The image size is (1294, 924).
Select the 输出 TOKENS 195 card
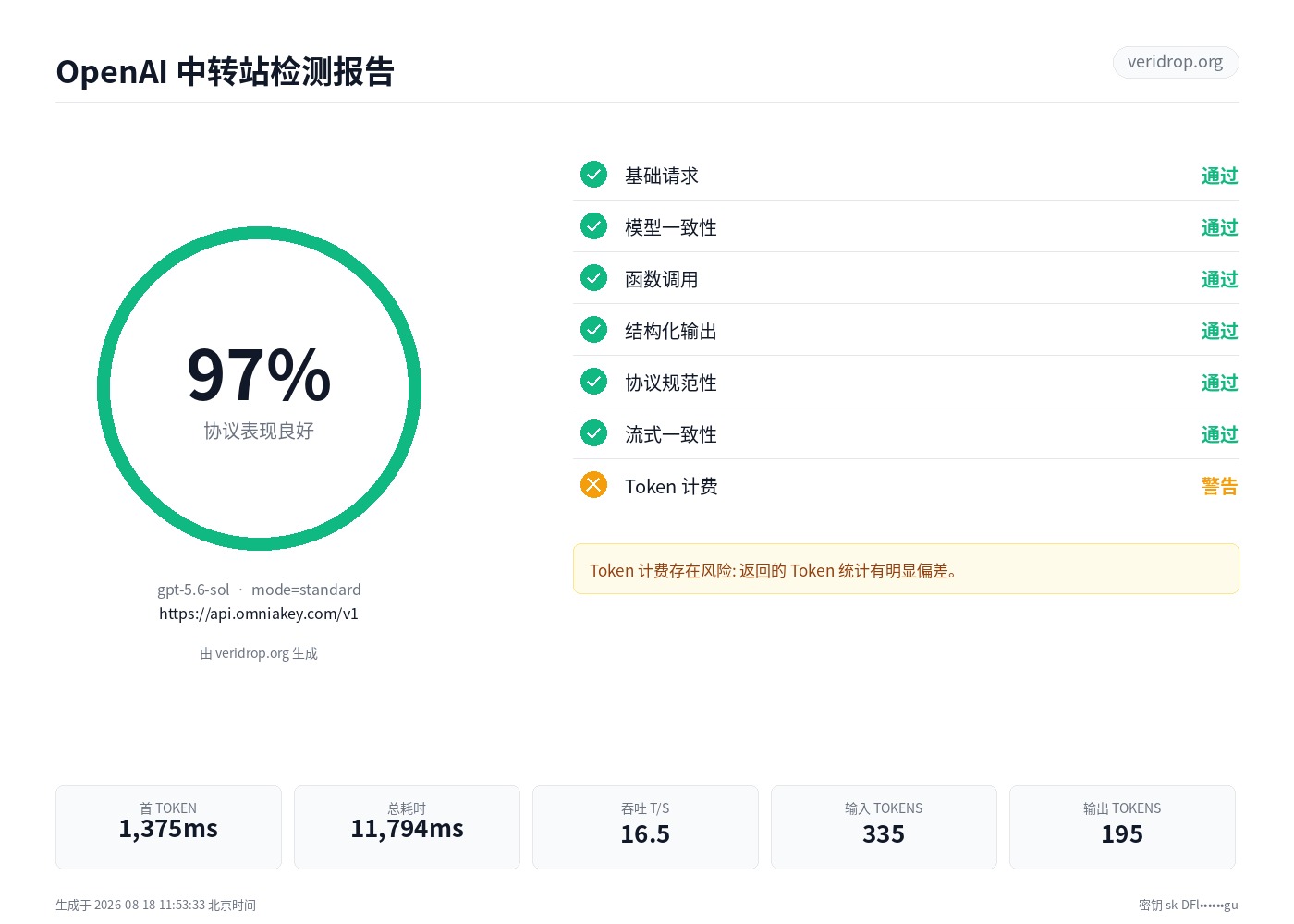pyautogui.click(x=1122, y=827)
